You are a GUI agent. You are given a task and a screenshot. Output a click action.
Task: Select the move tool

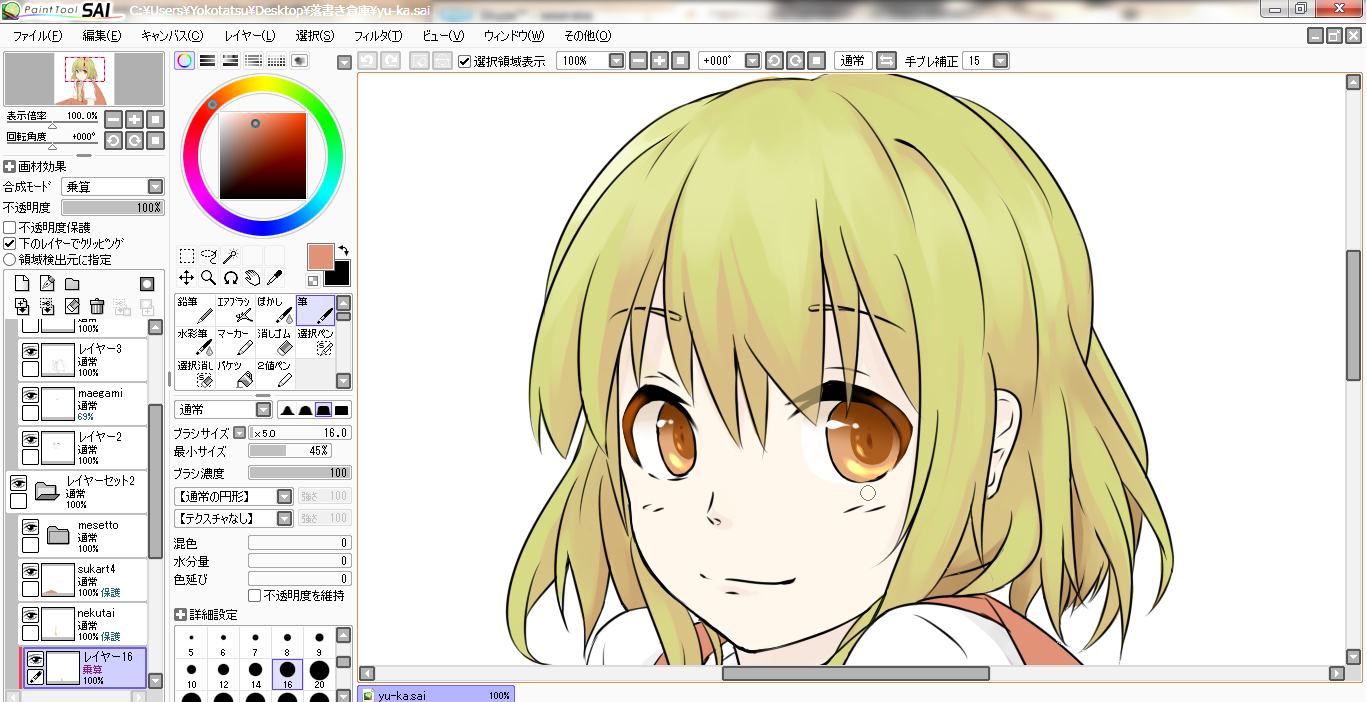tap(187, 277)
